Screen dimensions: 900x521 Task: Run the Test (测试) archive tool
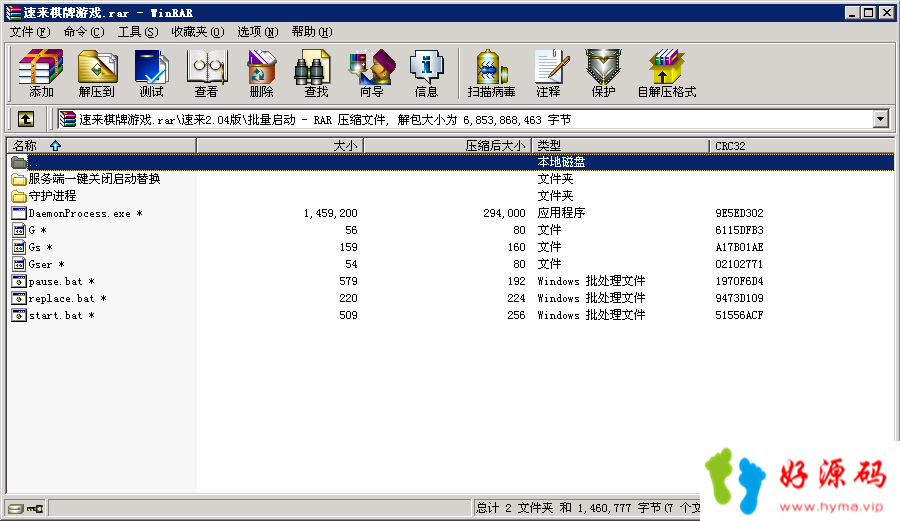tap(152, 73)
